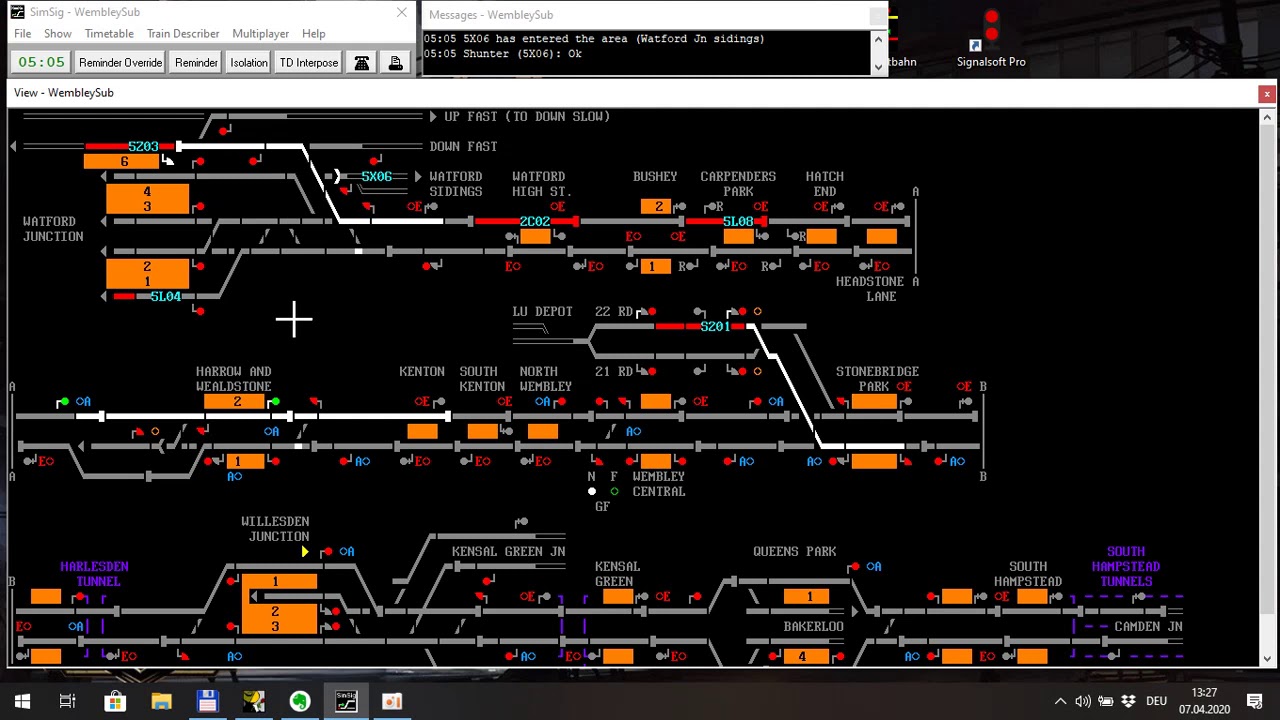This screenshot has height=720, width=1280.
Task: Open the Show menu
Action: [x=57, y=33]
